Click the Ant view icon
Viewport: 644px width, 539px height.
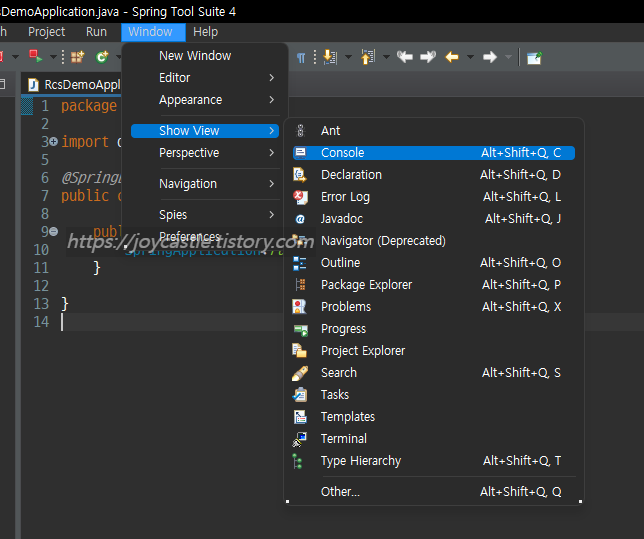(300, 131)
